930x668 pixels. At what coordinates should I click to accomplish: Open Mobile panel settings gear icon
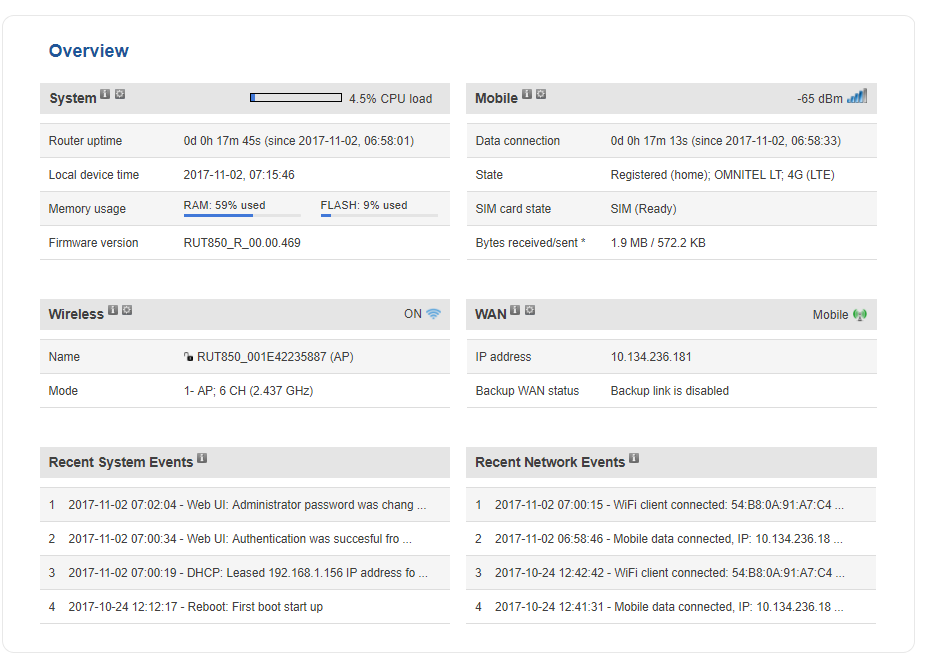point(541,95)
